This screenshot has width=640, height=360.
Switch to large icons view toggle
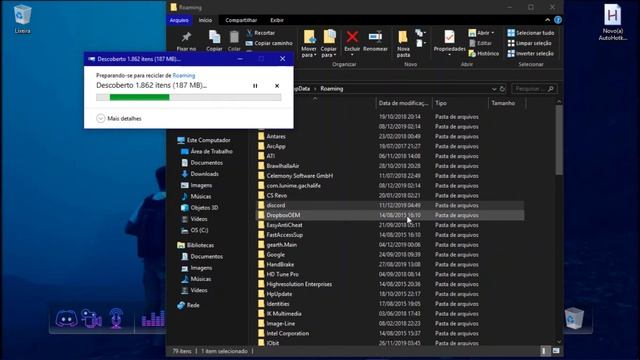pos(556,351)
